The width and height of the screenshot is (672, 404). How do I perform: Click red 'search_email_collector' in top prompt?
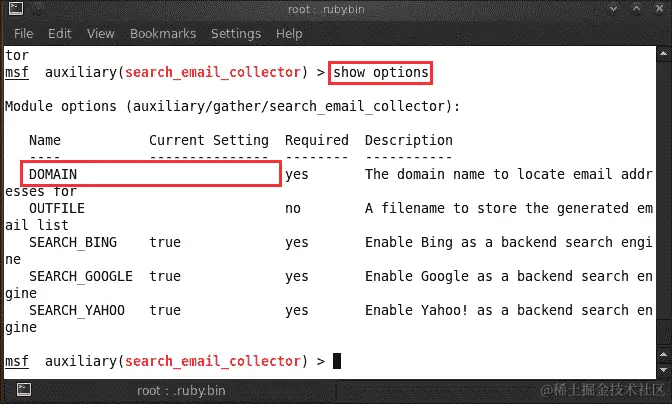pyautogui.click(x=213, y=72)
